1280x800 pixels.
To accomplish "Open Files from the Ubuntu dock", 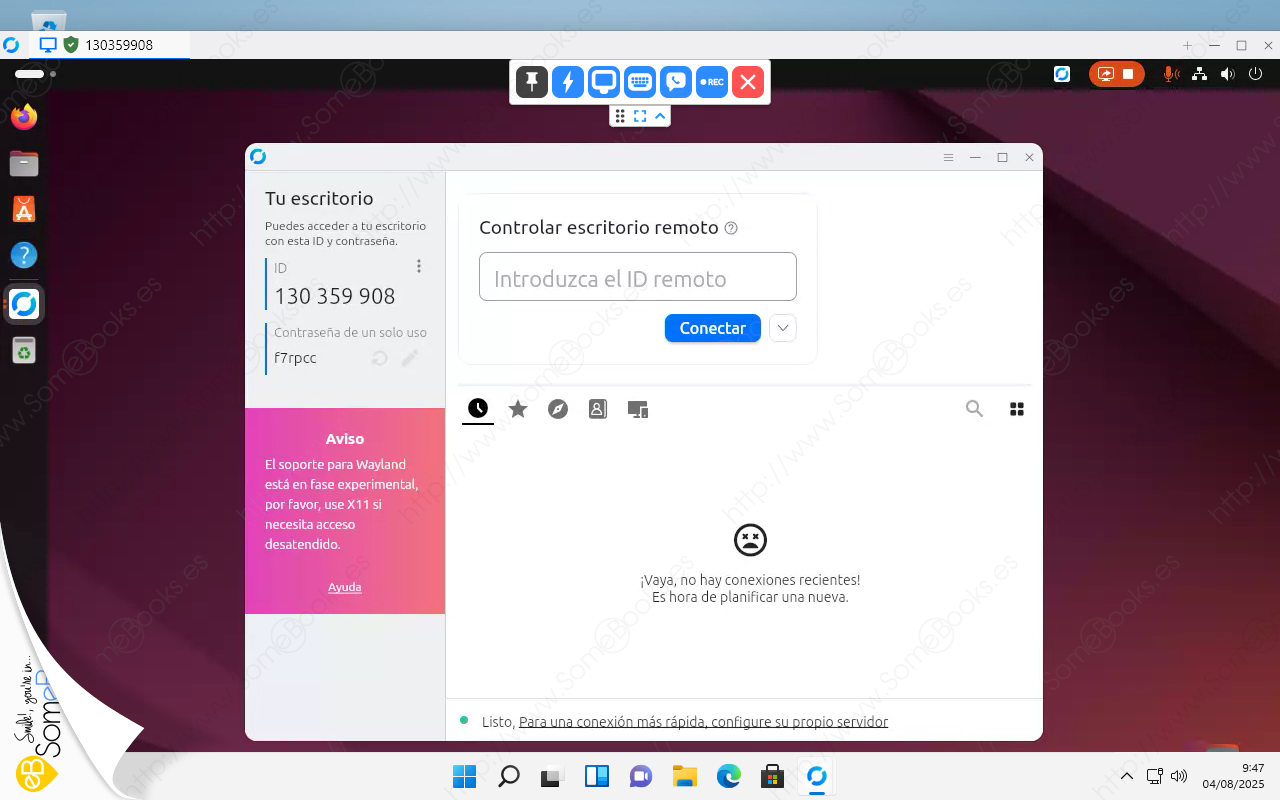I will (x=24, y=163).
